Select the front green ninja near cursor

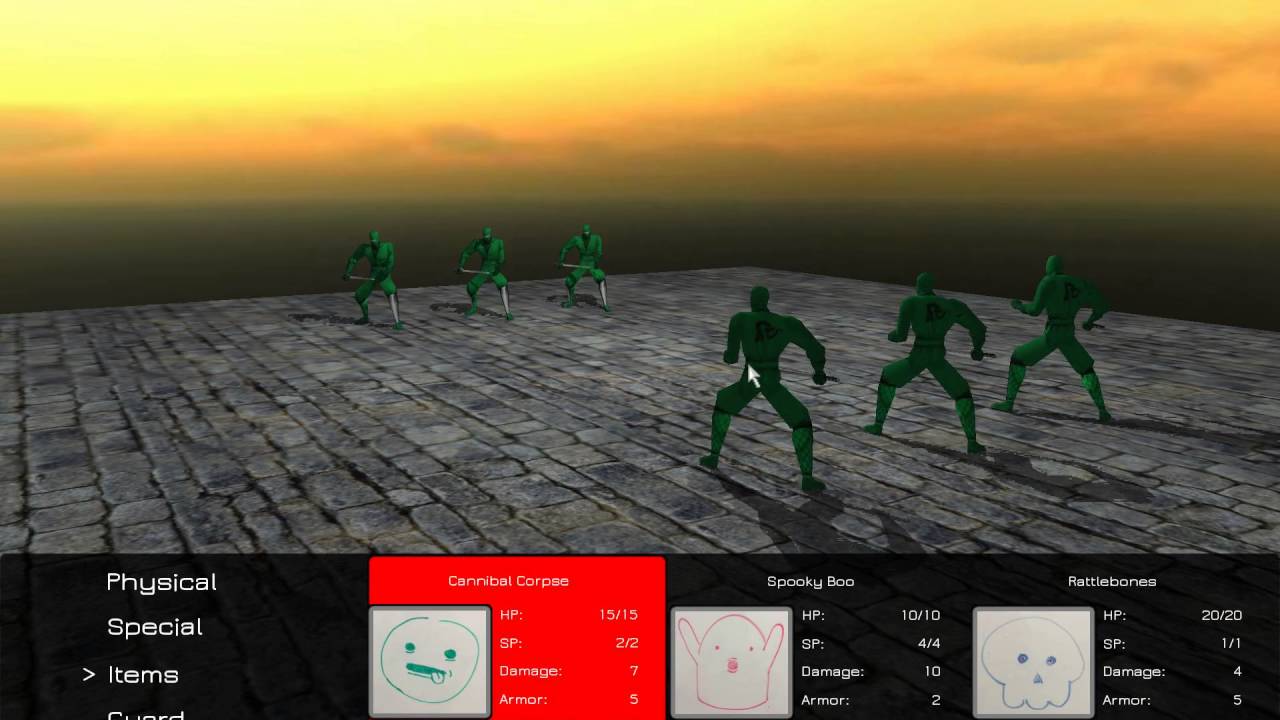point(765,388)
